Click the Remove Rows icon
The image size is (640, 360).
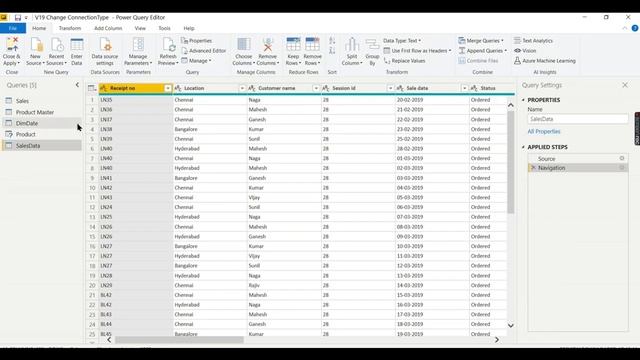pyautogui.click(x=312, y=44)
